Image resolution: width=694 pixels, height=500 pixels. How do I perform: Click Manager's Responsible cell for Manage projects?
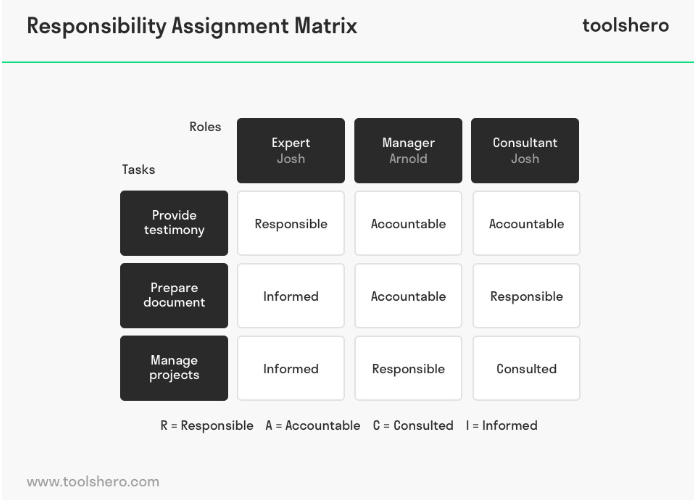[x=408, y=369]
